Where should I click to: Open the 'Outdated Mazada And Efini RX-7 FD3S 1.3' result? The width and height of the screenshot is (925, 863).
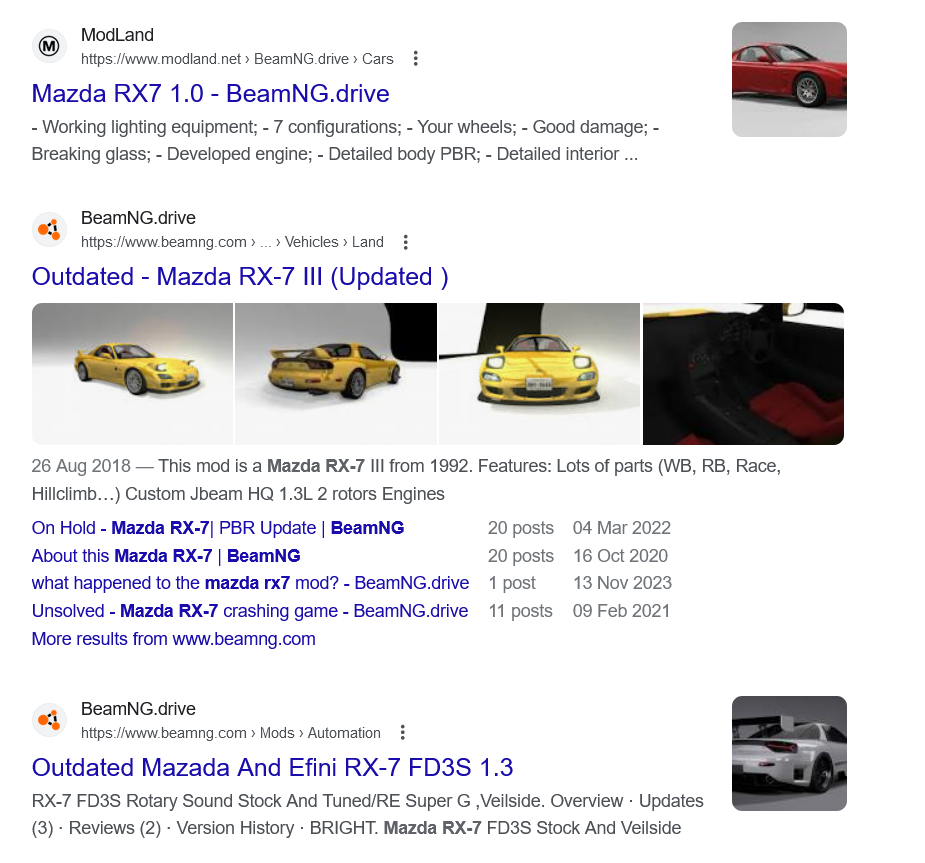pos(273,767)
